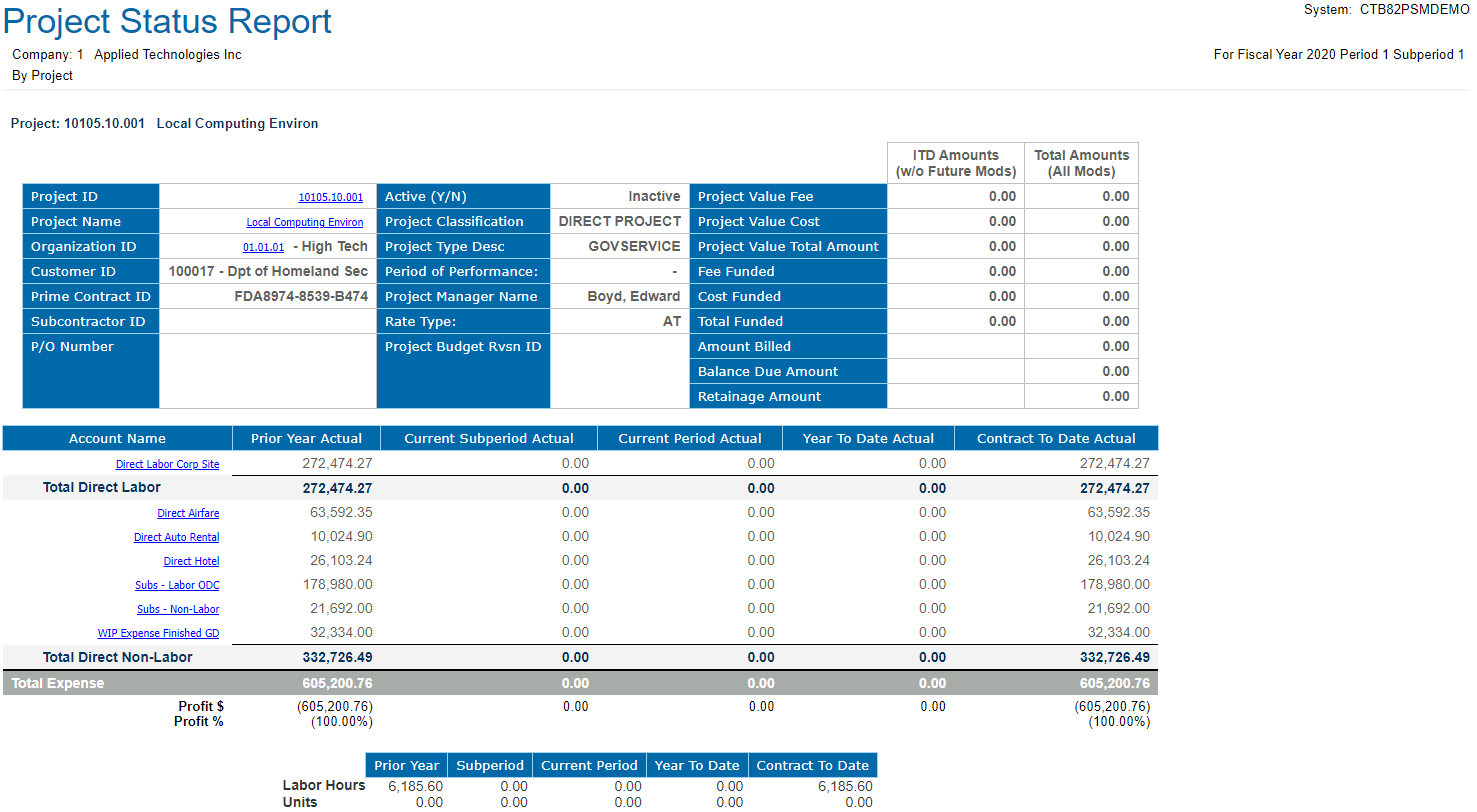Click the Project Status Report title
This screenshot has width=1477, height=812.
168,21
